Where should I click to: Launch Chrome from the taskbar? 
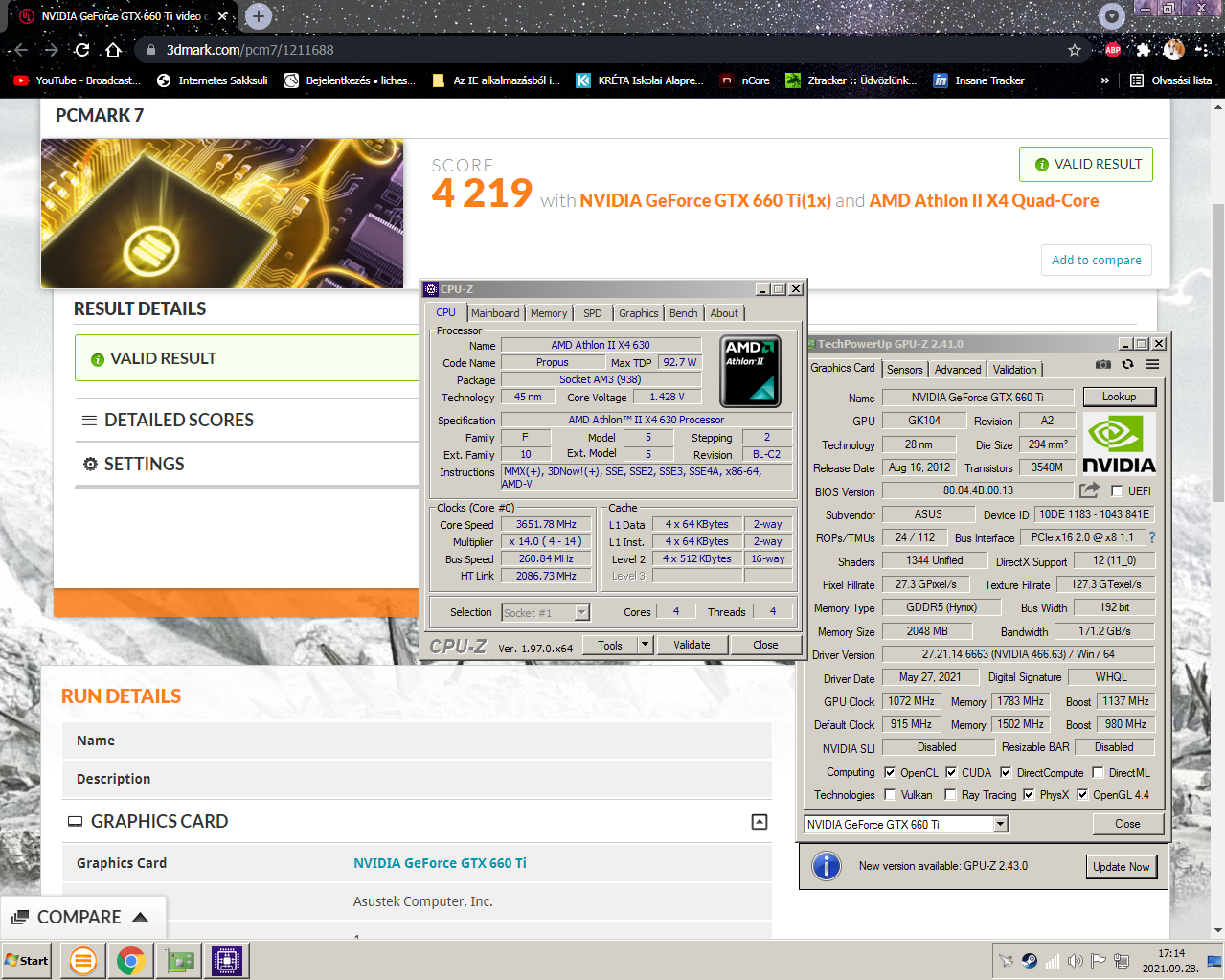coord(130,961)
